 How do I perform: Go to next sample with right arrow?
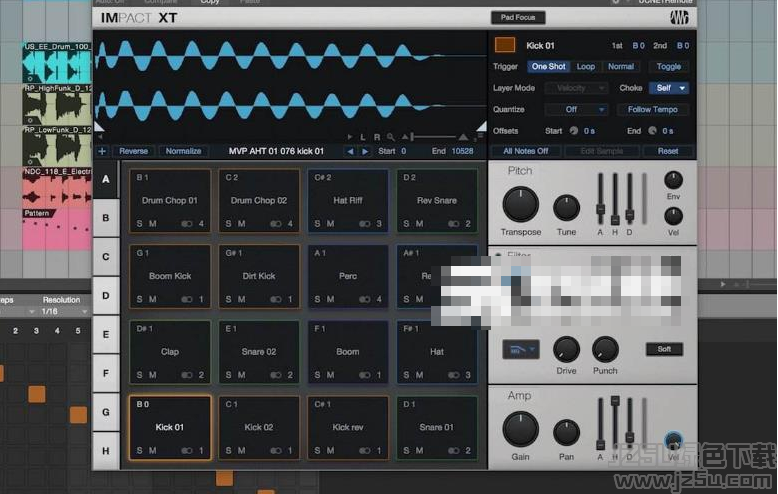(365, 151)
